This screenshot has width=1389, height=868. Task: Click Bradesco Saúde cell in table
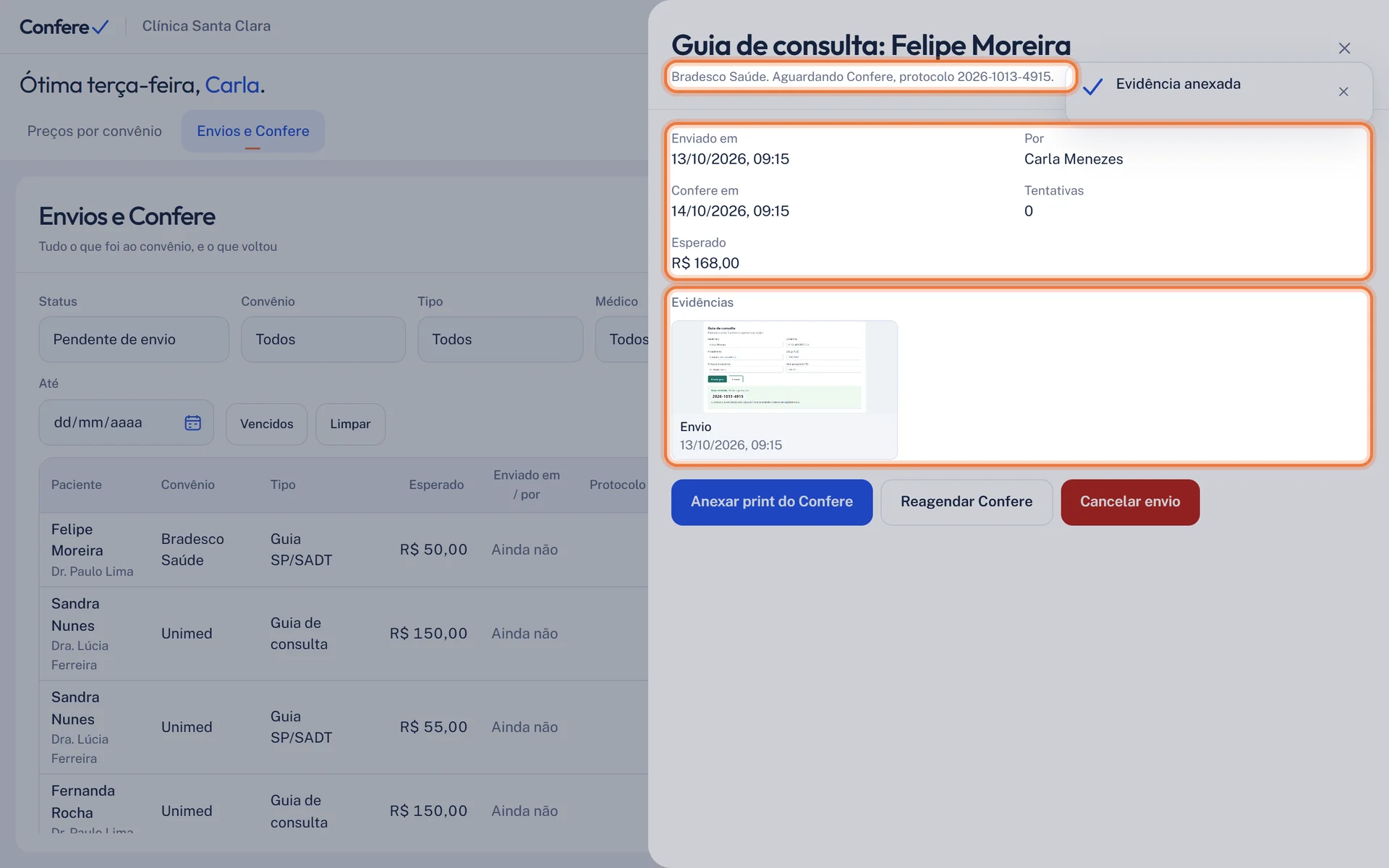(x=192, y=550)
